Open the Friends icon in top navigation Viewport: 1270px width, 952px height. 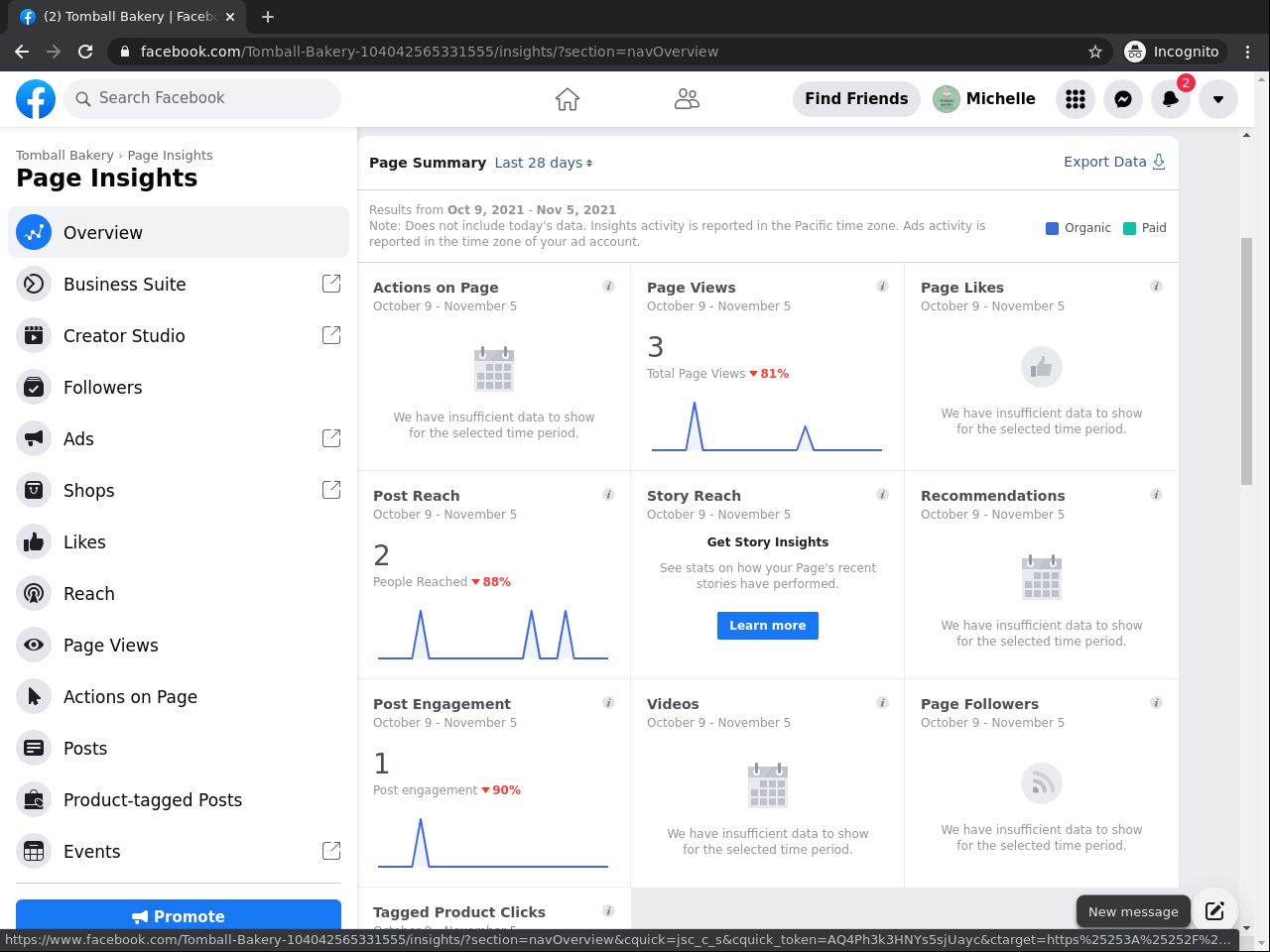[687, 99]
